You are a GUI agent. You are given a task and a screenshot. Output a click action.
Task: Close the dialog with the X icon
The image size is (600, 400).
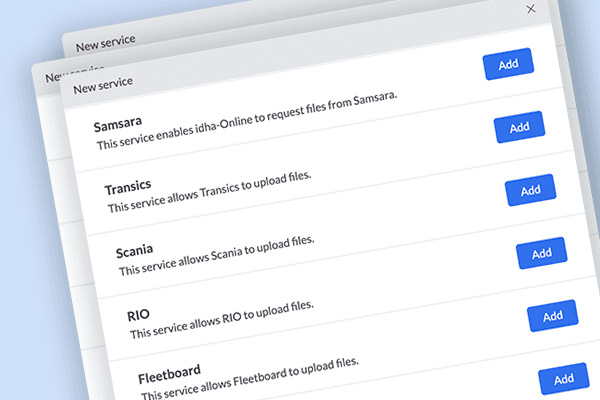(x=531, y=9)
